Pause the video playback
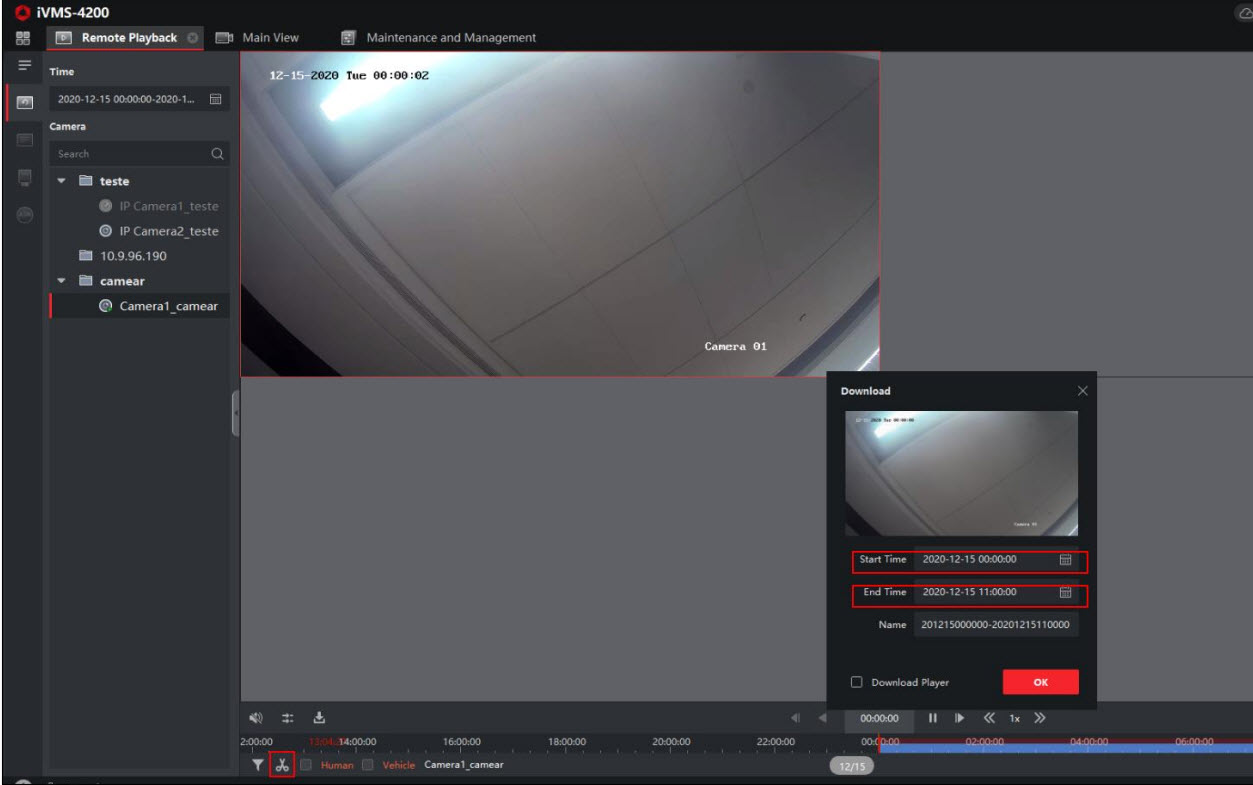The height and width of the screenshot is (785, 1253). click(x=932, y=718)
